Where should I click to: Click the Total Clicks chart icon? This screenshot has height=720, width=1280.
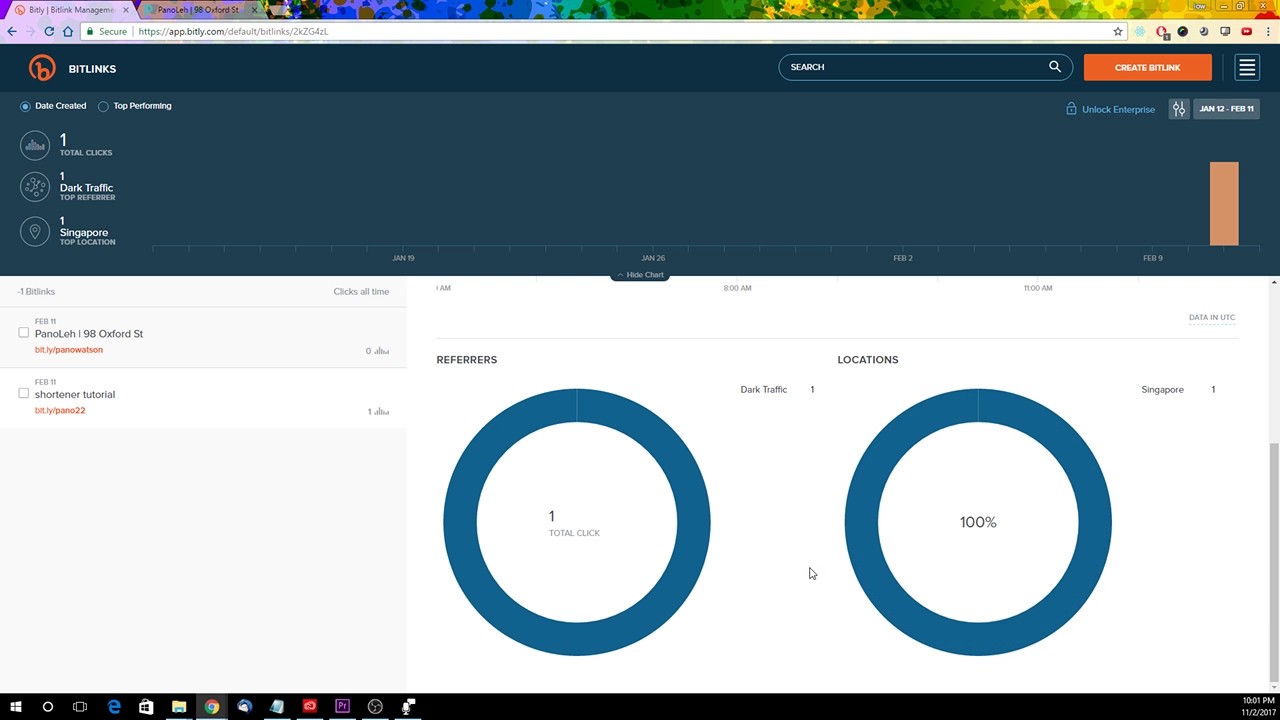pos(35,145)
